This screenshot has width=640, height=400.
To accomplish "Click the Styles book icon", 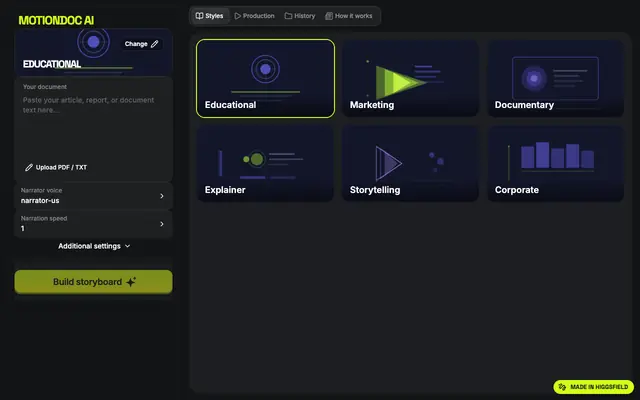I will 199,16.
